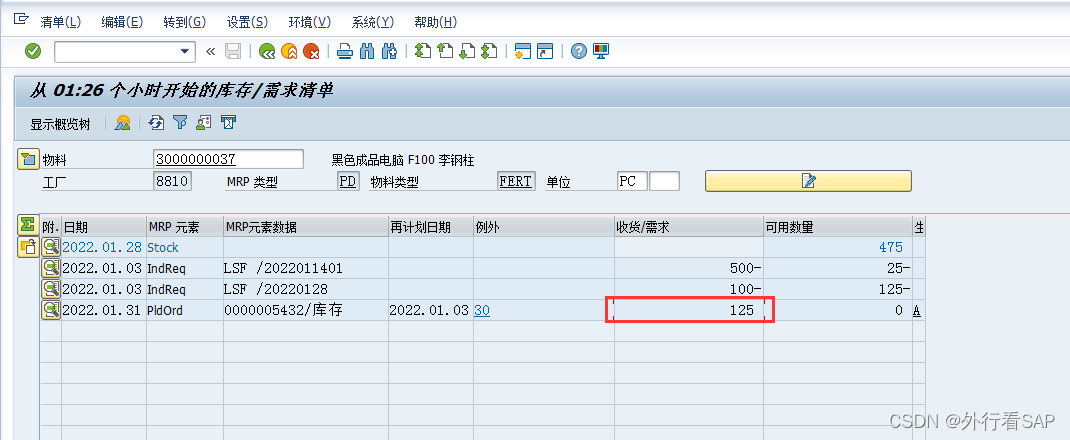Open Help question mark icon
This screenshot has width=1070, height=440.
coord(579,51)
